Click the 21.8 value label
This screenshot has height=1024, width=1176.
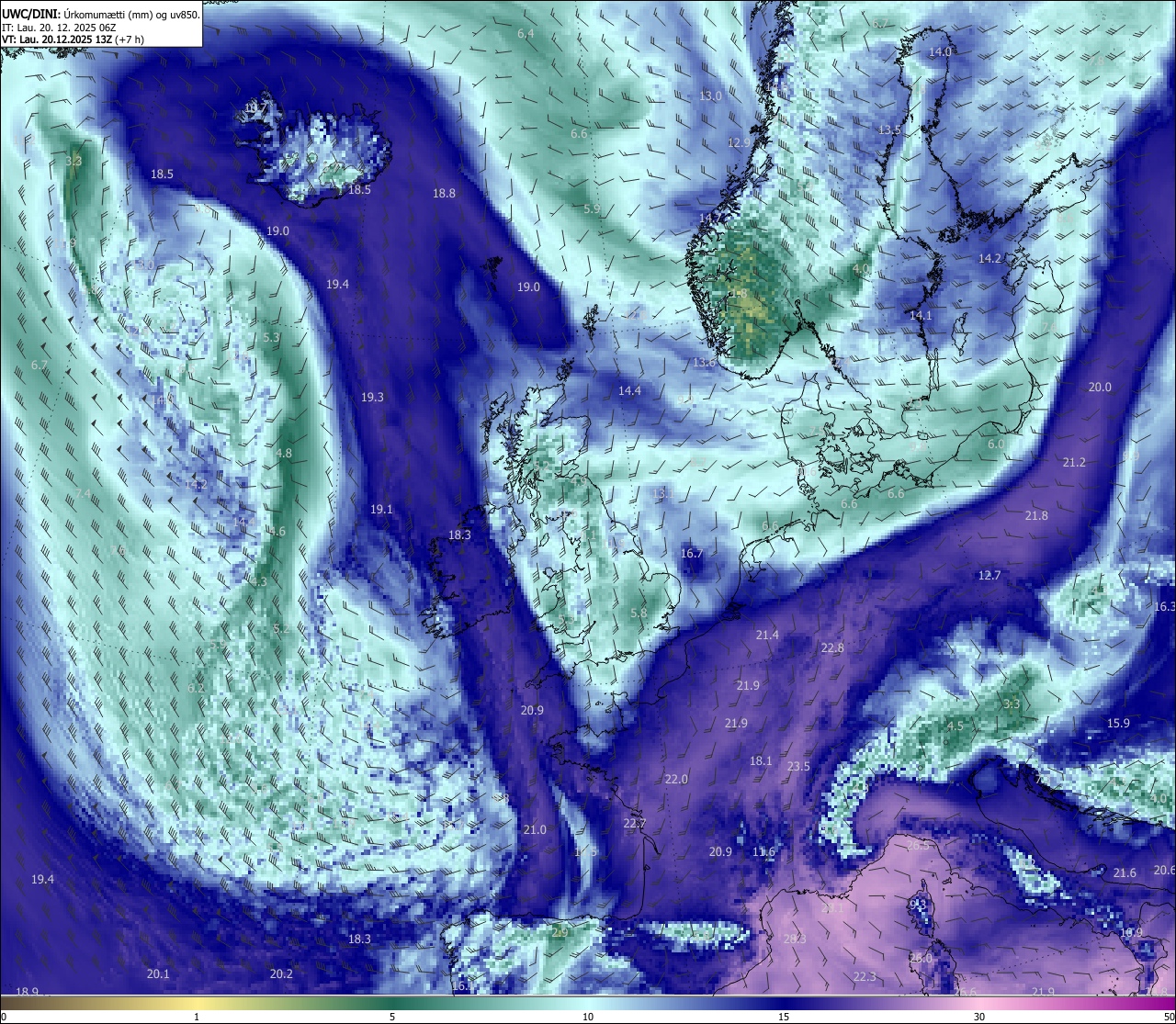[1036, 516]
